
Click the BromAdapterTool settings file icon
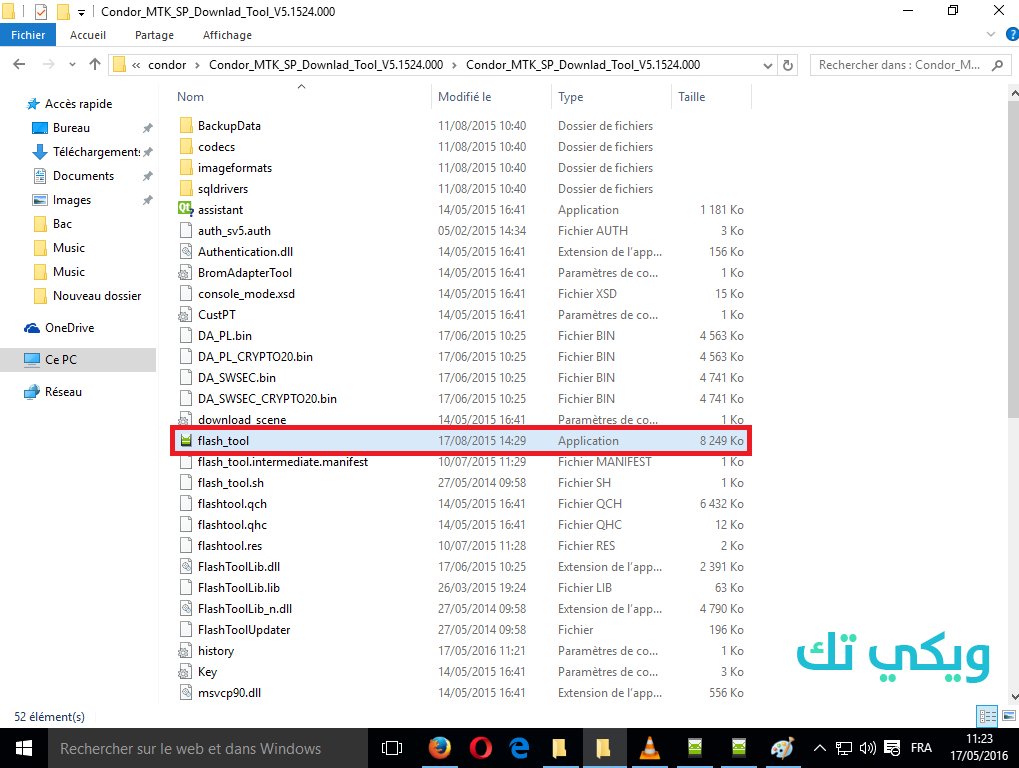pyautogui.click(x=186, y=273)
